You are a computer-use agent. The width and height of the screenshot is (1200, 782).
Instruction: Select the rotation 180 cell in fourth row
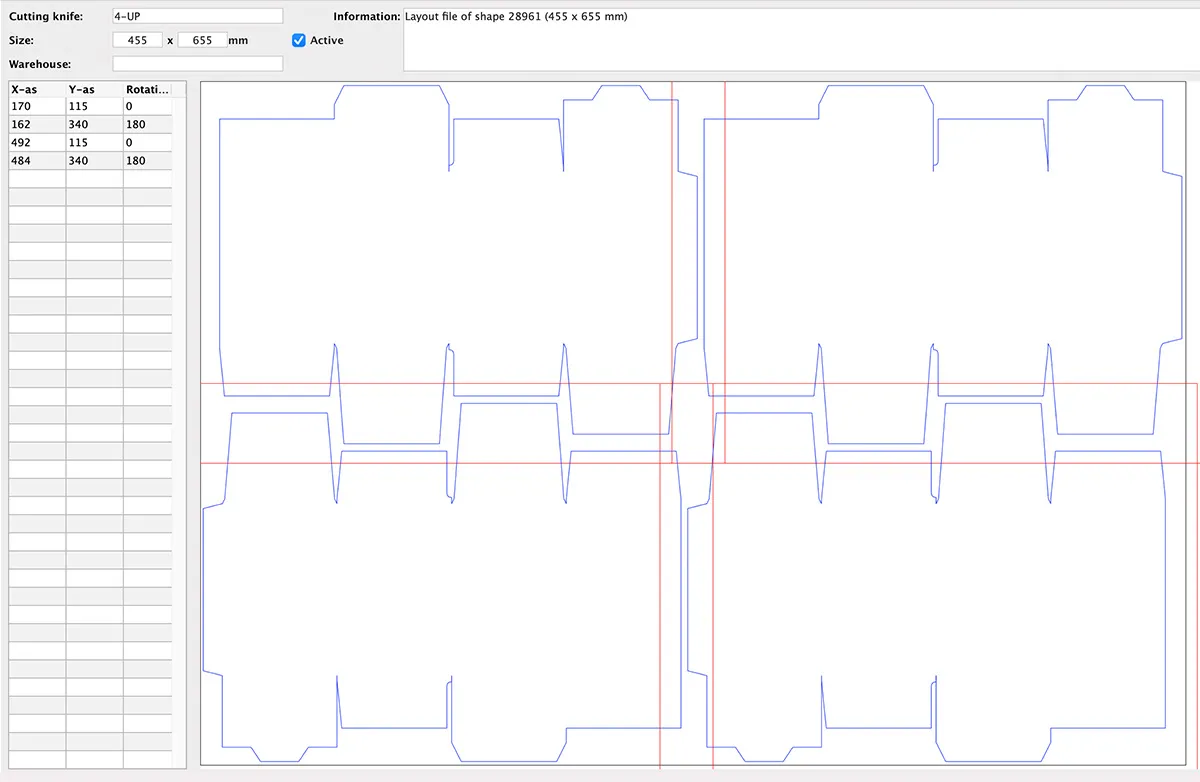point(147,160)
